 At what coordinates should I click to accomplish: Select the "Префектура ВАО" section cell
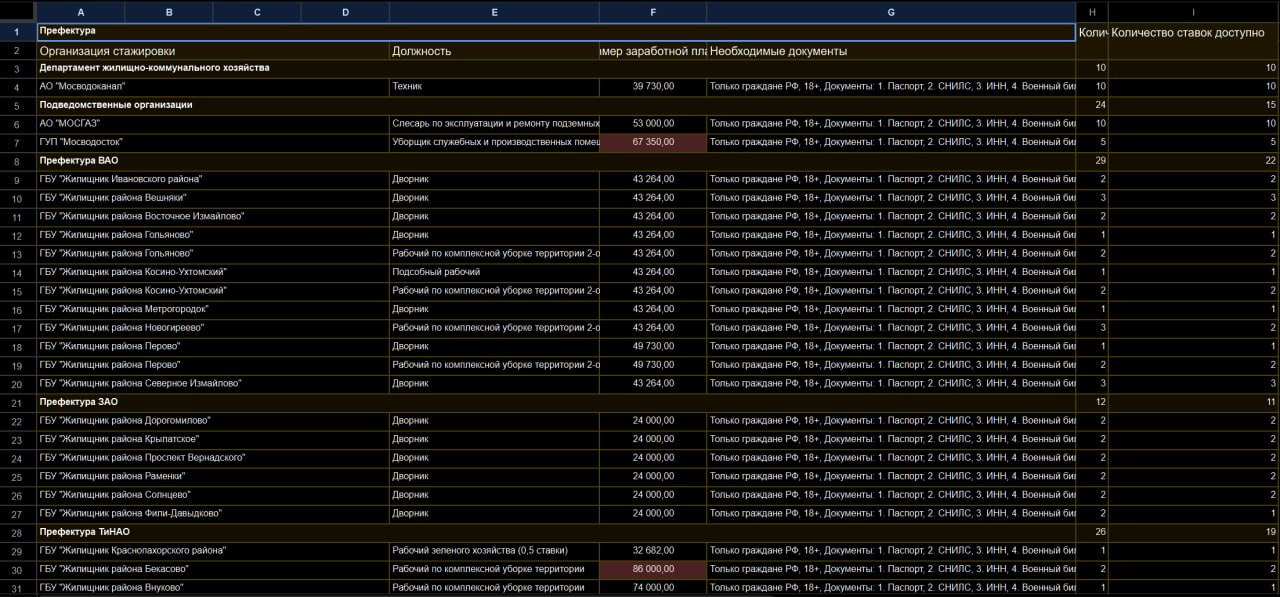click(x=556, y=160)
